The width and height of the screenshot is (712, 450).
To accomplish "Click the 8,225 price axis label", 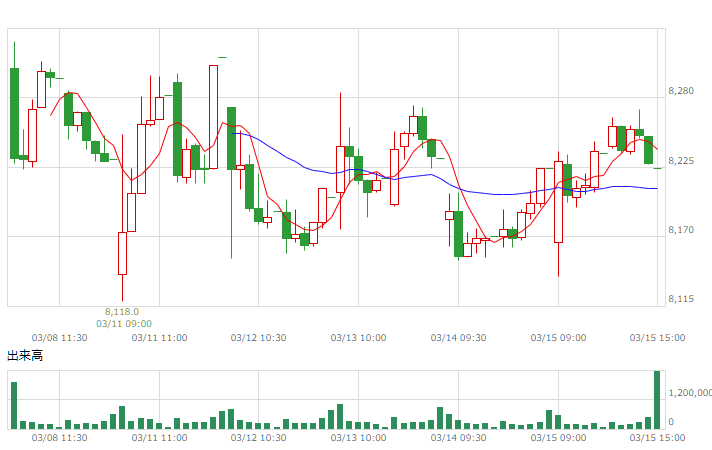I will (x=681, y=161).
